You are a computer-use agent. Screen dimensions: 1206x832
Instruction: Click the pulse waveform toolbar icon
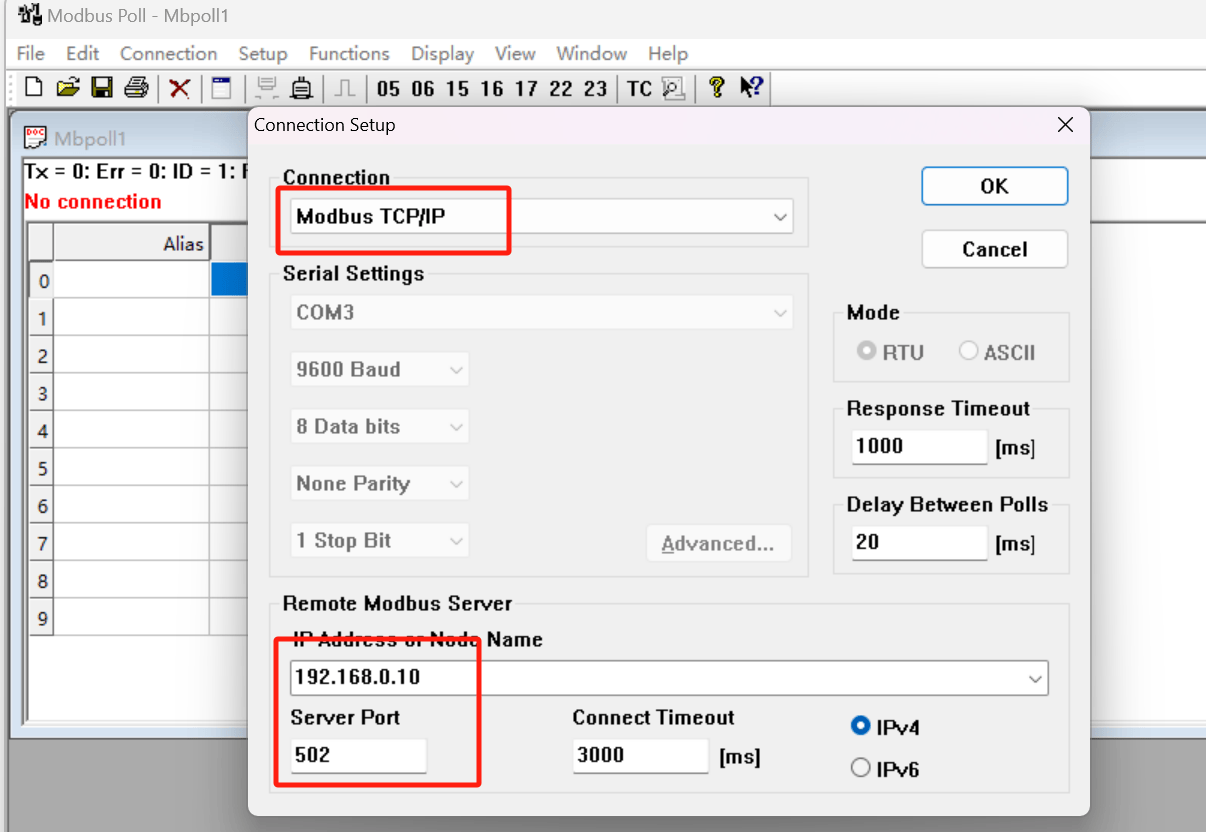(x=345, y=88)
